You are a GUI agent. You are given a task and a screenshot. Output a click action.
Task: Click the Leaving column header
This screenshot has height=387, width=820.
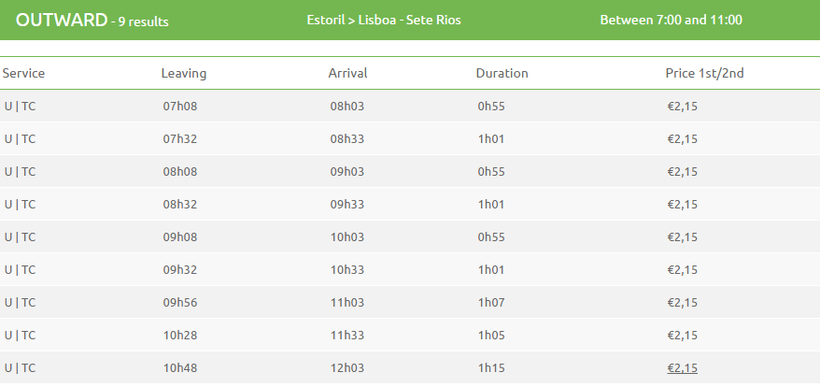click(184, 74)
